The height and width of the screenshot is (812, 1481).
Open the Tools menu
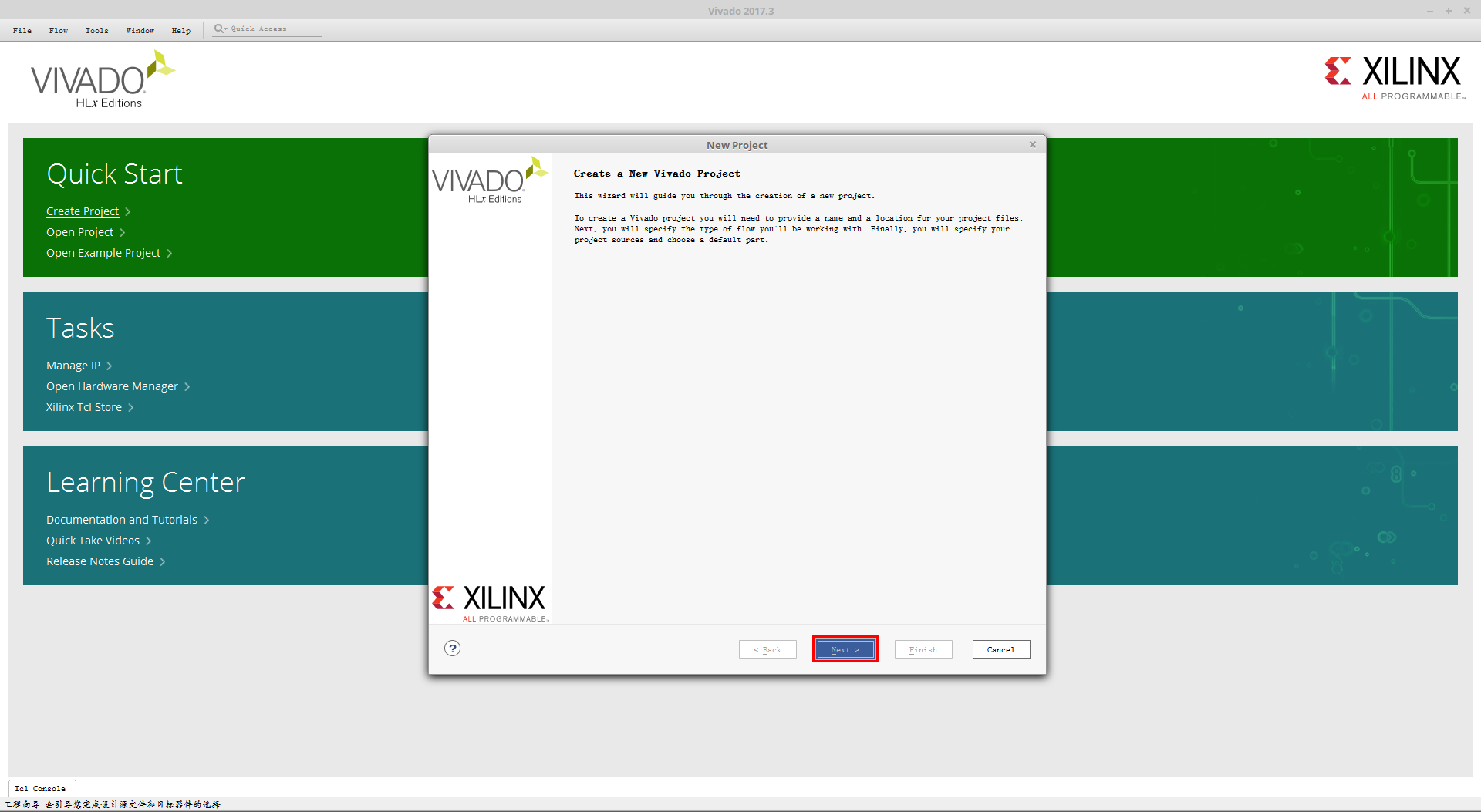[97, 31]
